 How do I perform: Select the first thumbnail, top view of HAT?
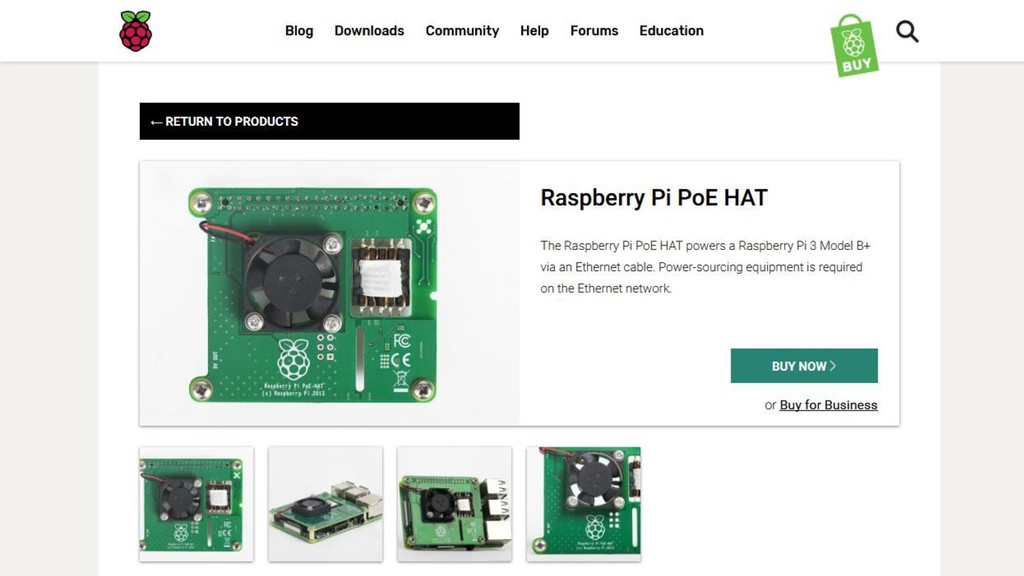[x=197, y=504]
